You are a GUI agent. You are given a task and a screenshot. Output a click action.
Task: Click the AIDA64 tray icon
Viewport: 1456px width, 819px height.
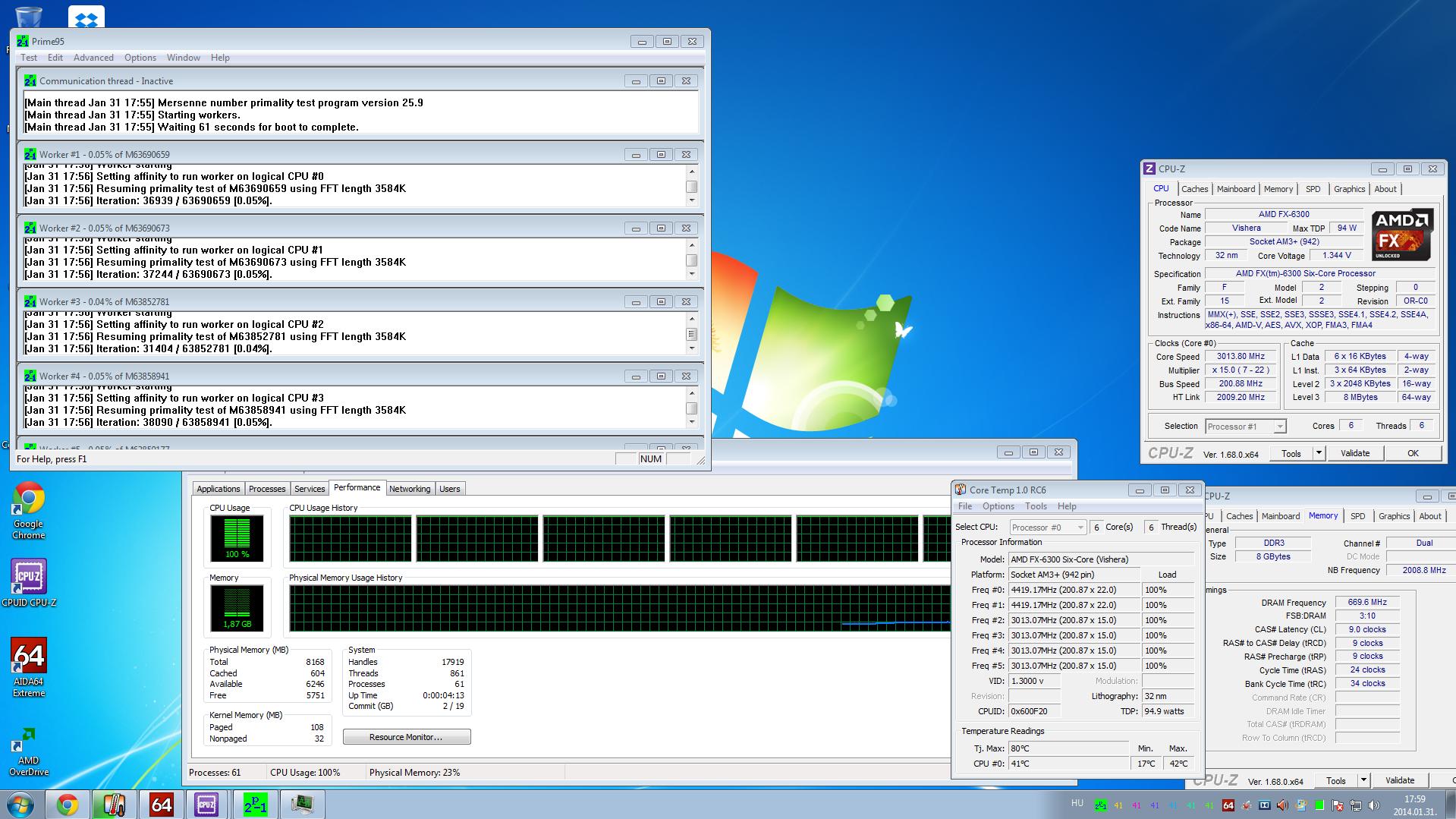tap(1228, 805)
